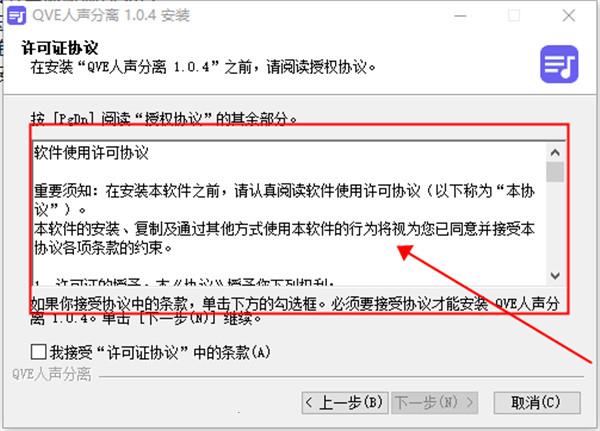Image resolution: width=600 pixels, height=431 pixels.
Task: Click inside the license agreement text box
Action: coord(290,214)
